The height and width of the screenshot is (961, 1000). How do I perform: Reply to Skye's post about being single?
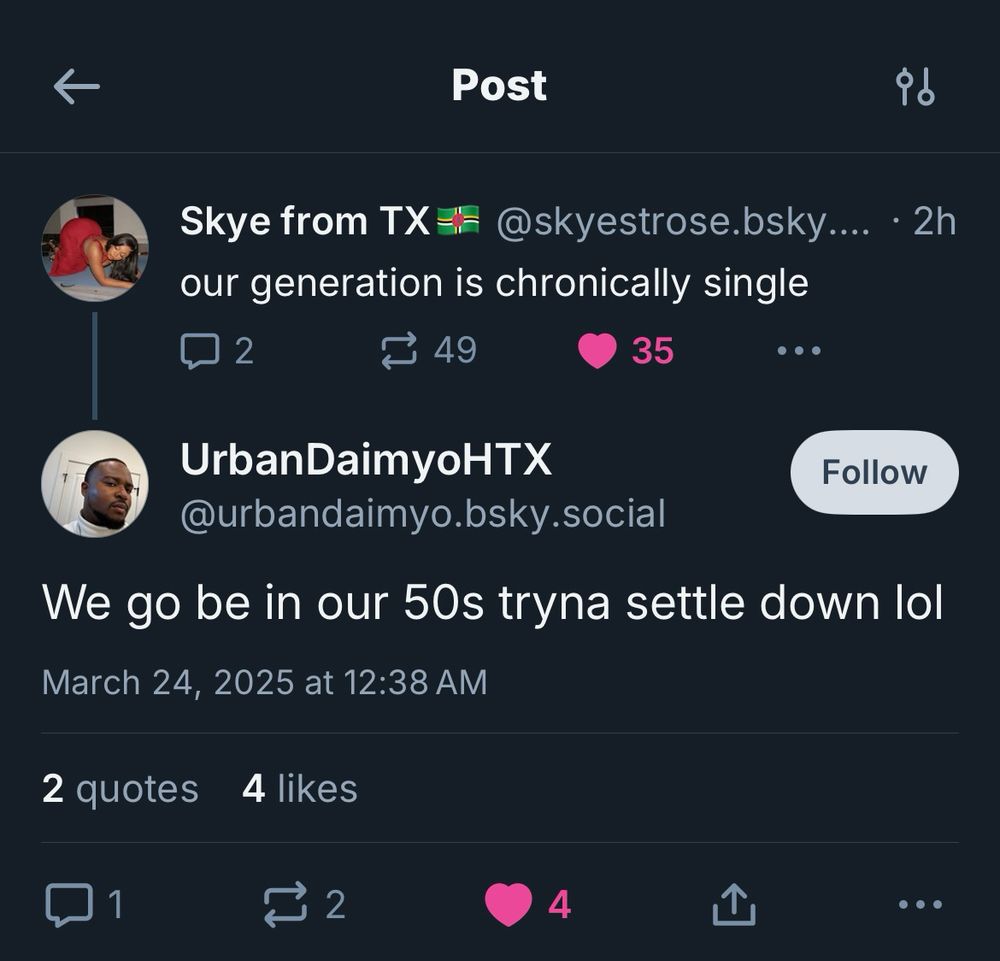click(x=203, y=349)
